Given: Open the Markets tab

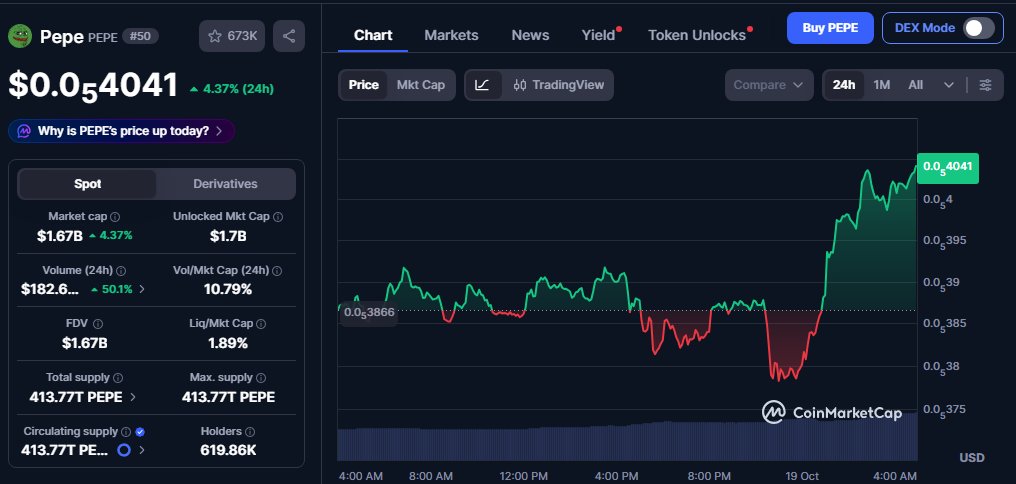Looking at the screenshot, I should [x=451, y=35].
